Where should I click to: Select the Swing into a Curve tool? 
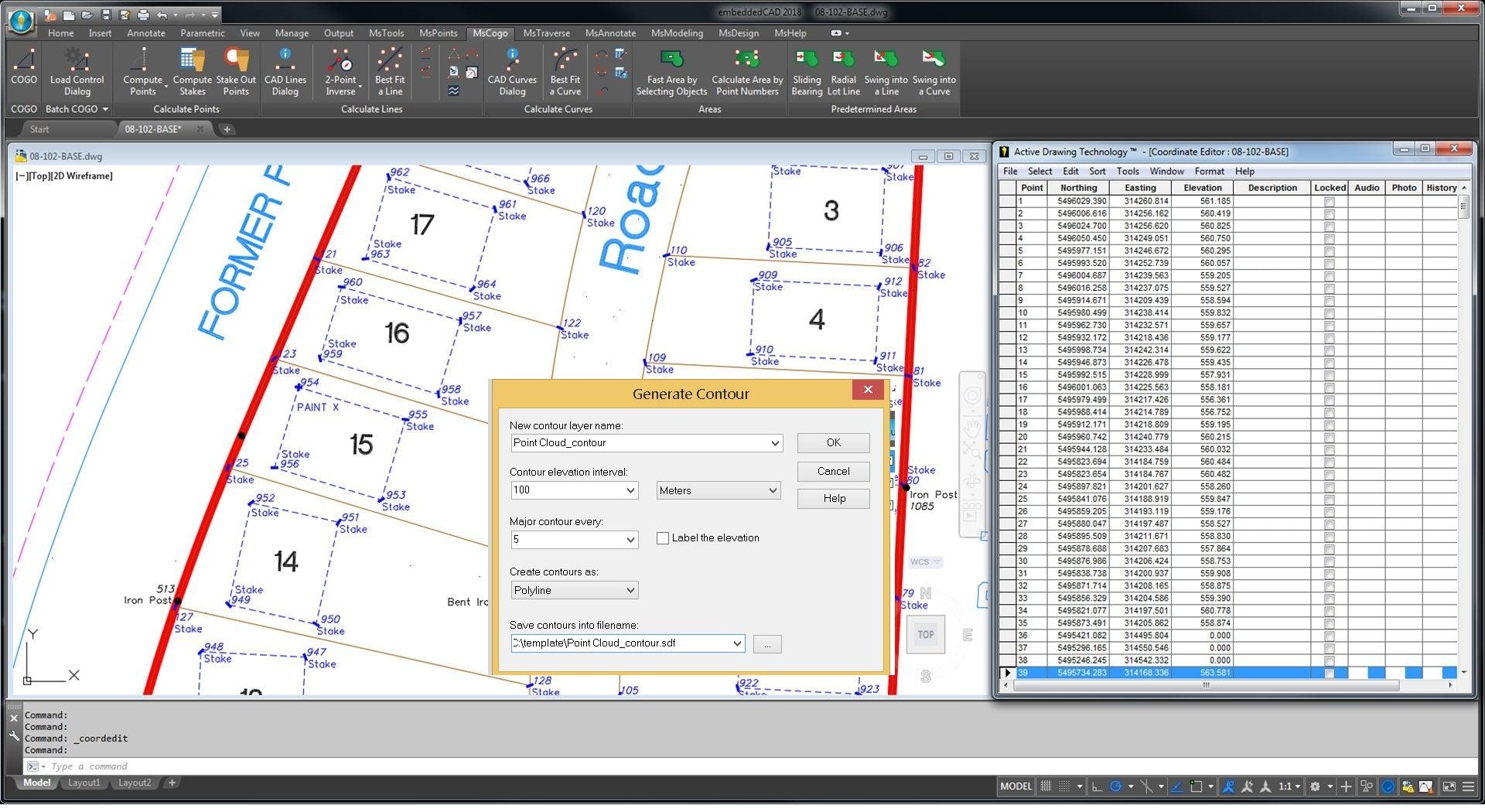[934, 71]
